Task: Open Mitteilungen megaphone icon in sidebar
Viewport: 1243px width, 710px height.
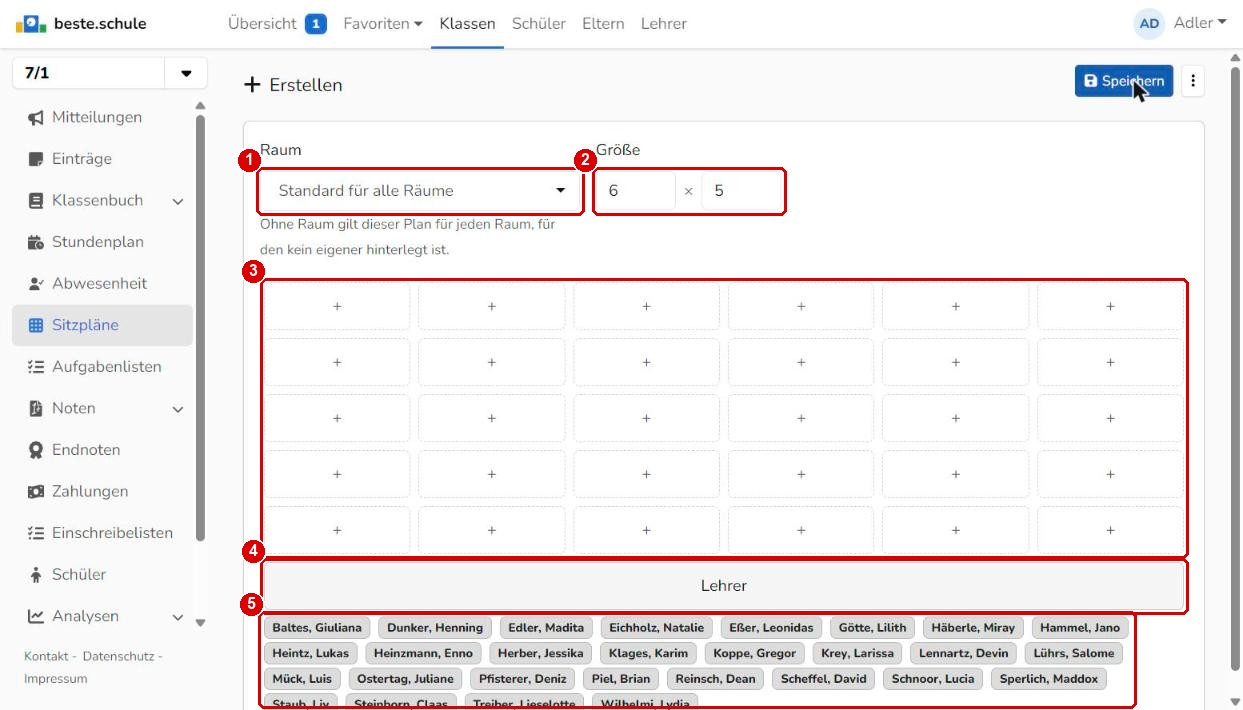Action: [36, 117]
